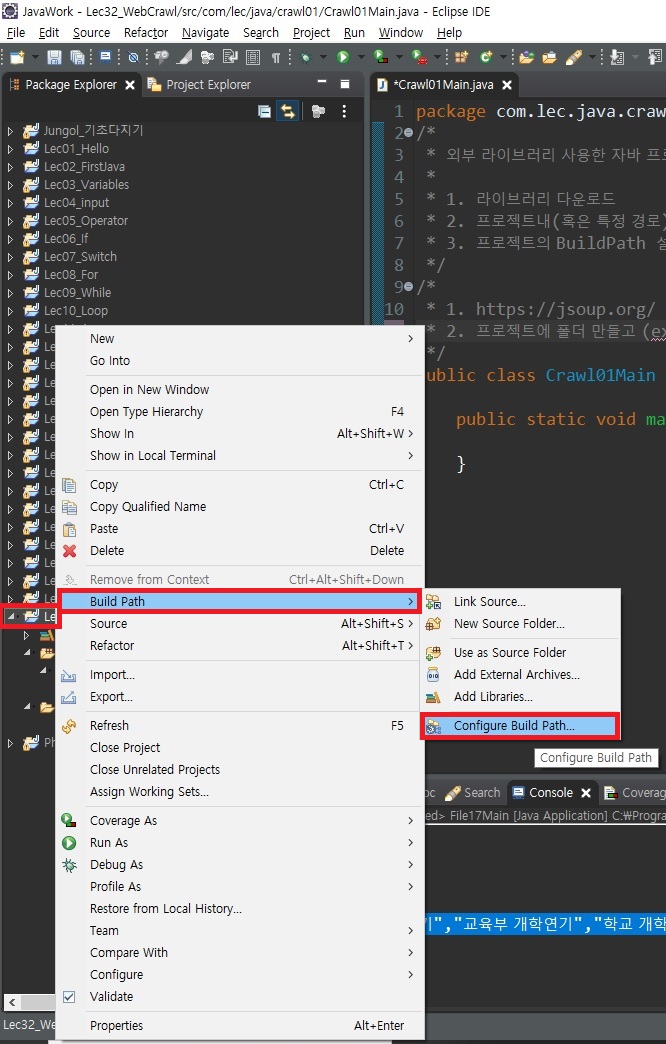Click the Open Type toolbar icon

tap(526, 57)
